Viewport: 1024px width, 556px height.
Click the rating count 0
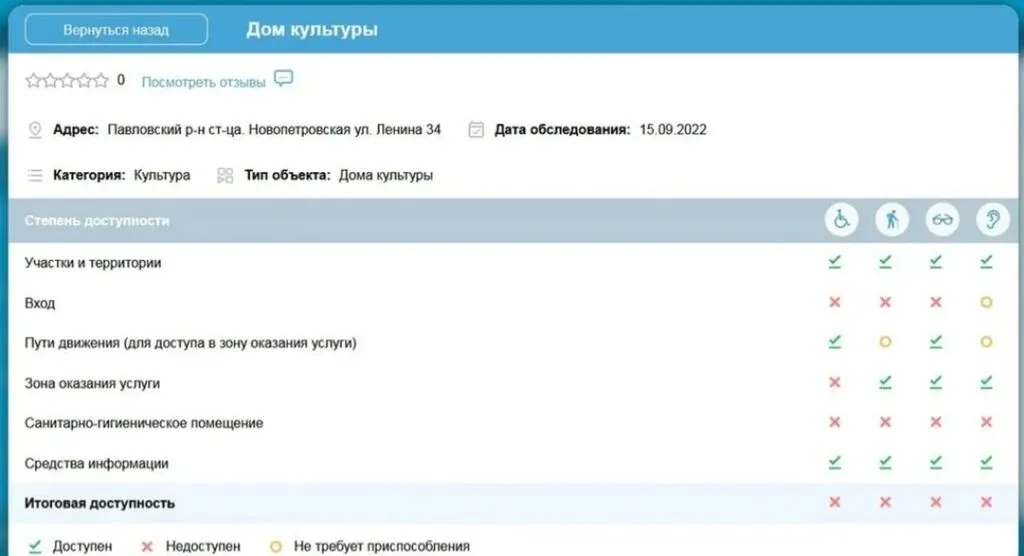pos(121,80)
